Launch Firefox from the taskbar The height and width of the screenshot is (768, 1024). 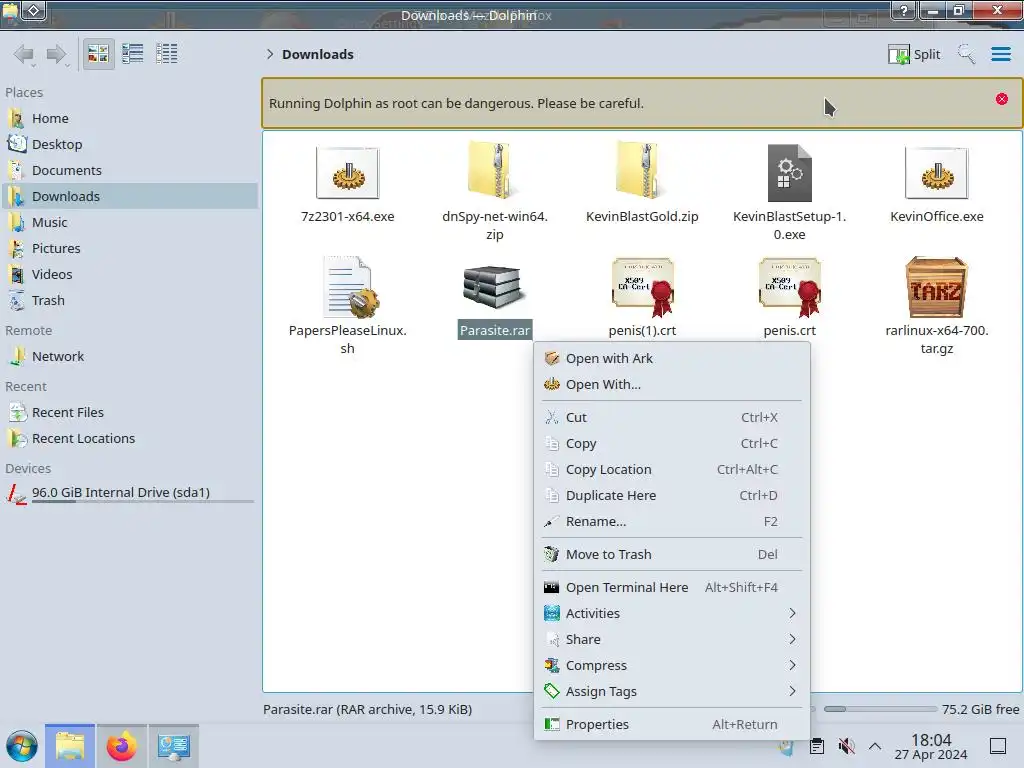coord(121,746)
